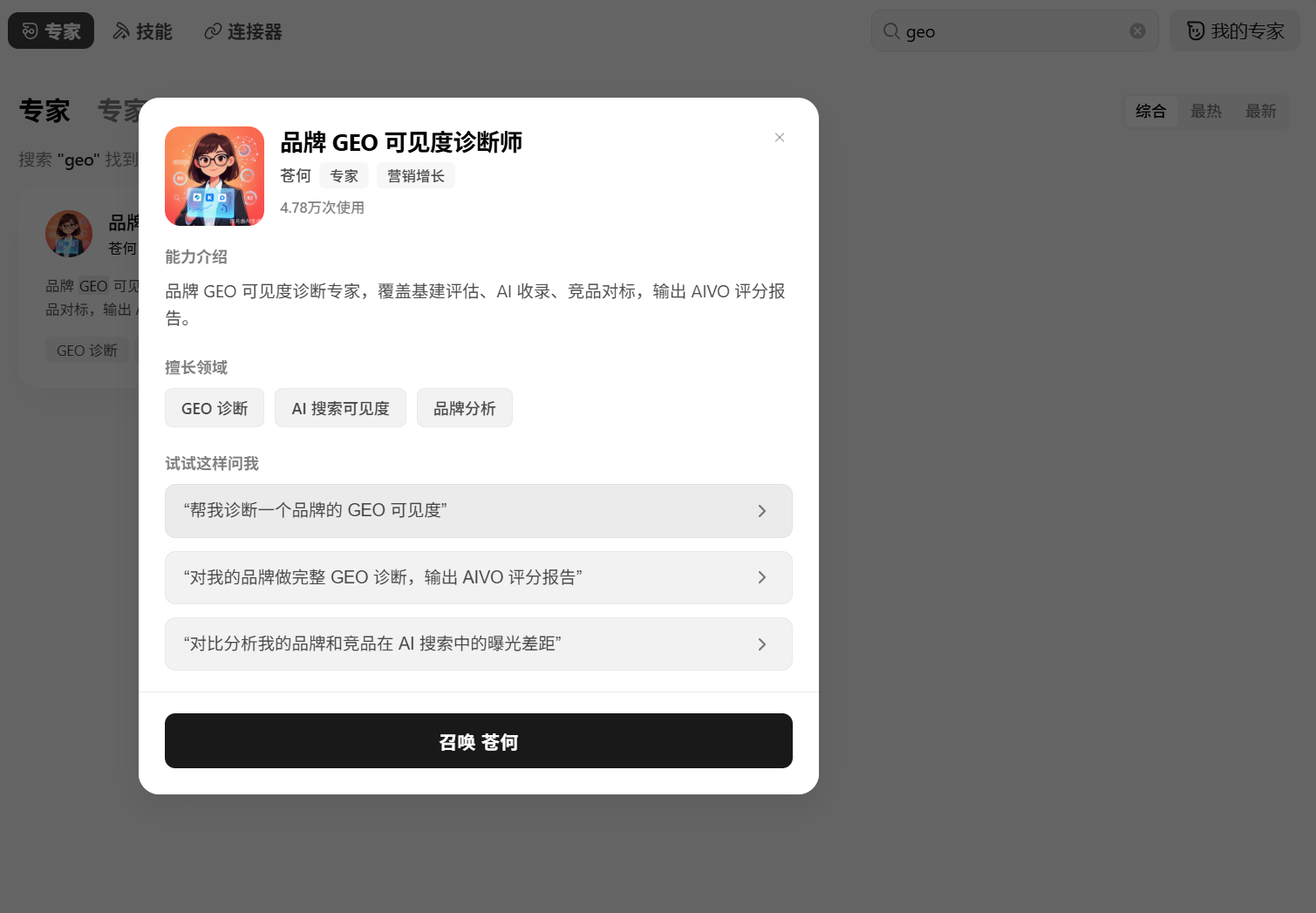Click the GEO 诊断 specialty tag in dialog

pyautogui.click(x=215, y=408)
